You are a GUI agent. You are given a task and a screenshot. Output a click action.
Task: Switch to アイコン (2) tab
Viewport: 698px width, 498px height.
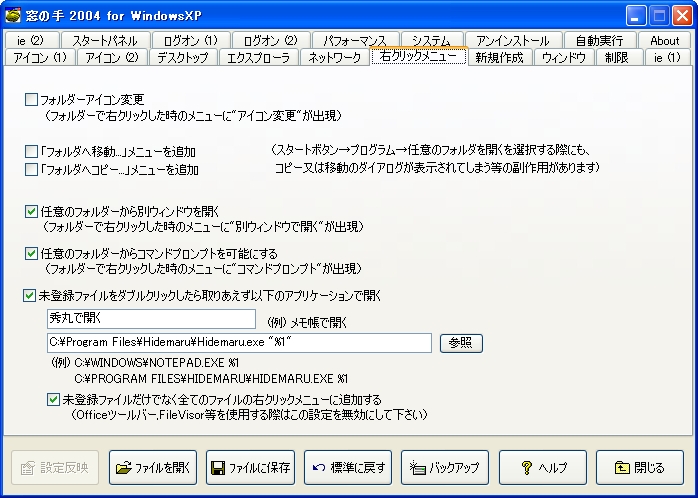point(112,57)
